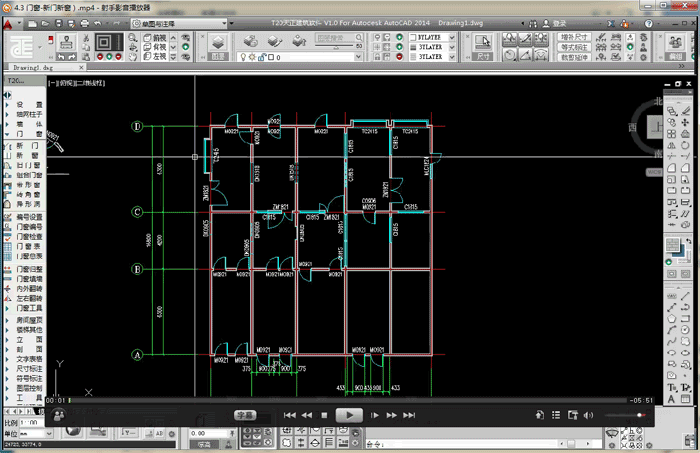700x453 pixels.
Task: Click the Undo arrow in quick access toolbar
Action: (x=98, y=24)
